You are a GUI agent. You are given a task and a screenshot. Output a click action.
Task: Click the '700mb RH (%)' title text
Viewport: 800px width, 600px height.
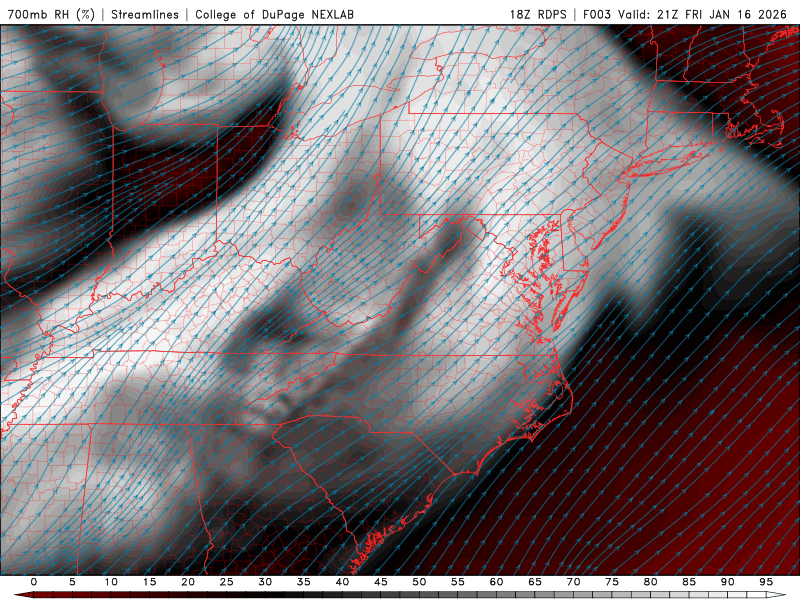click(52, 14)
